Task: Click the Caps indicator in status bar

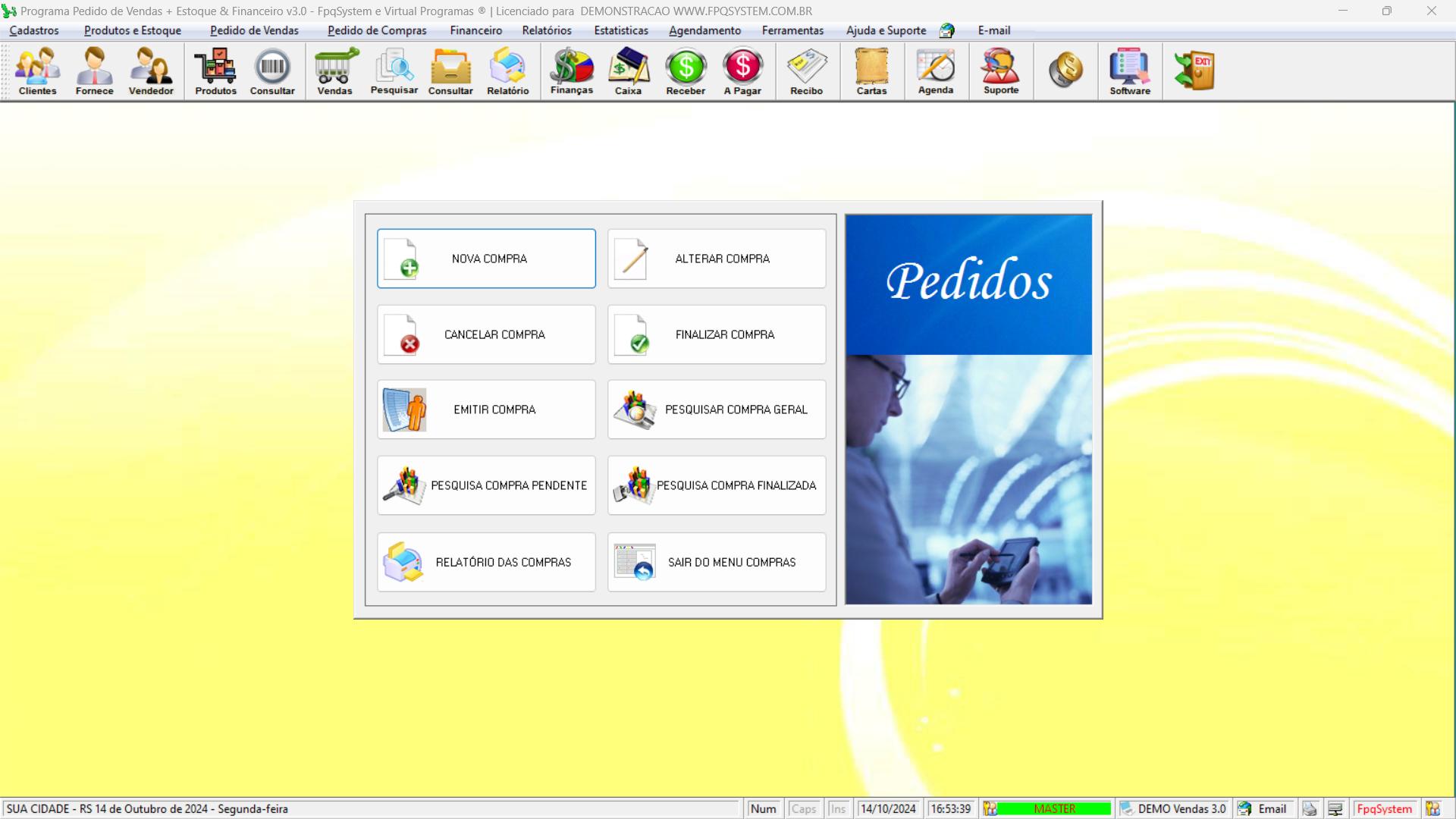Action: point(804,809)
